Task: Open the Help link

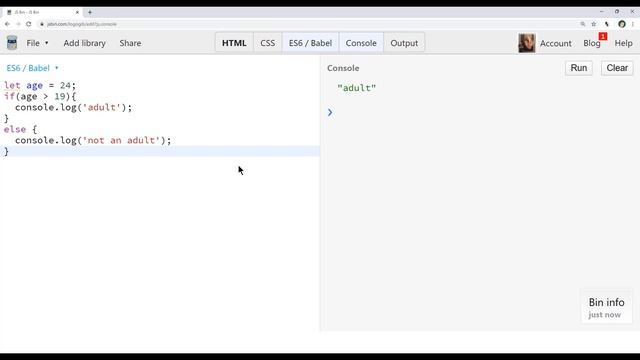Action: tap(623, 43)
